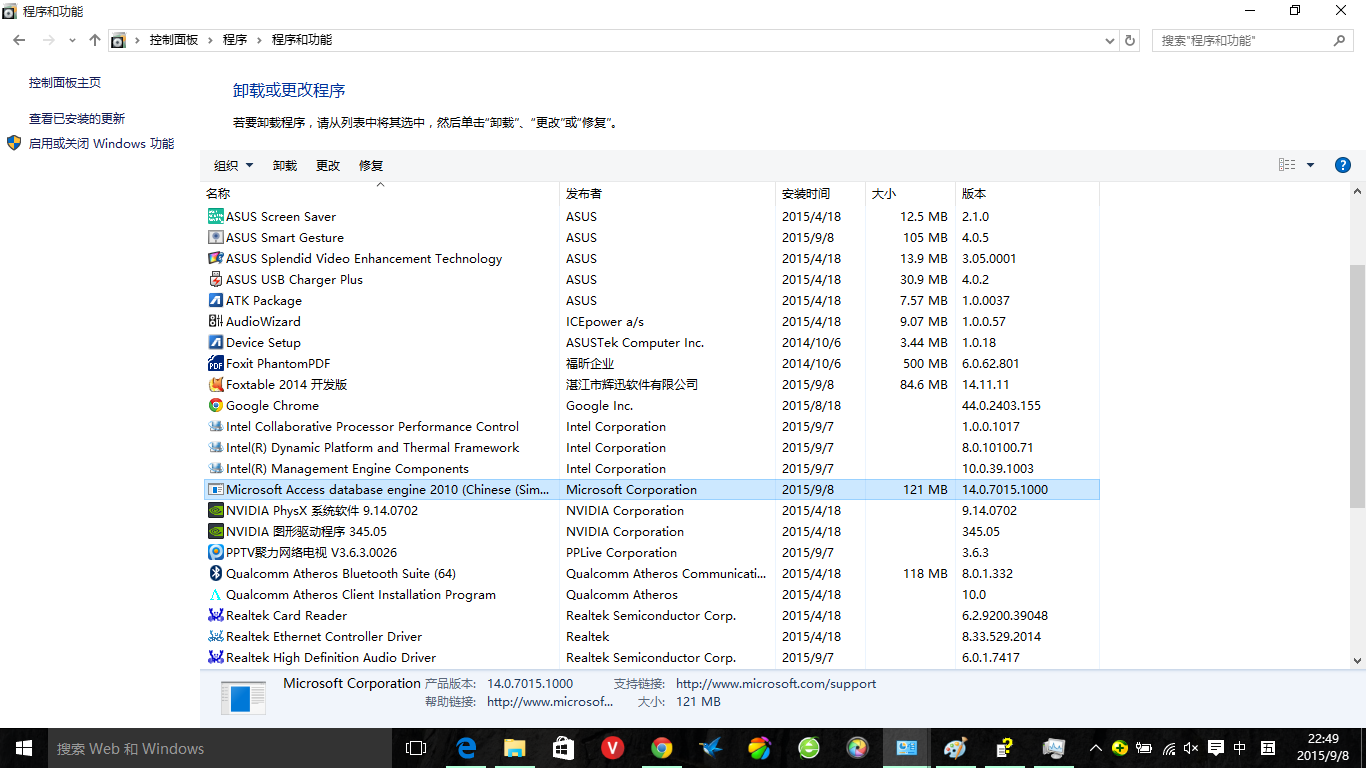Image resolution: width=1366 pixels, height=768 pixels.
Task: Click the 程序 breadcrumb segment
Action: [x=235, y=40]
